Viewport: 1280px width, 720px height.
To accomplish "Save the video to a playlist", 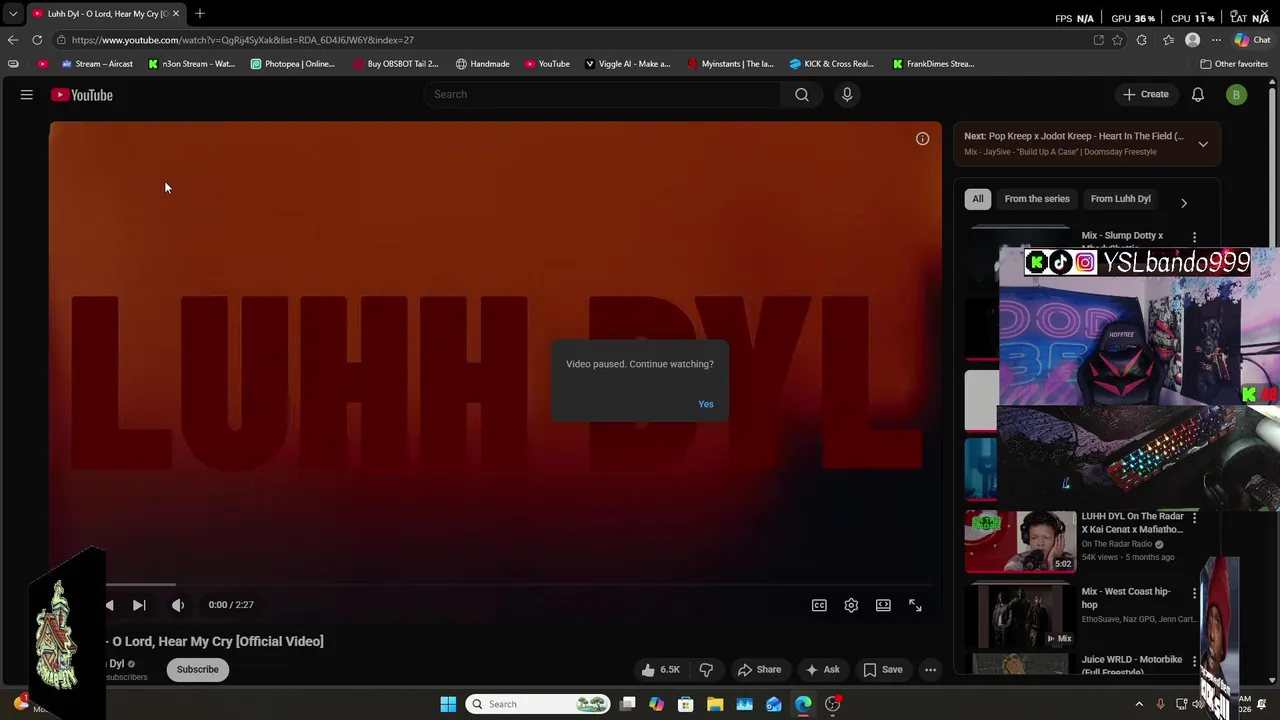I will (883, 670).
